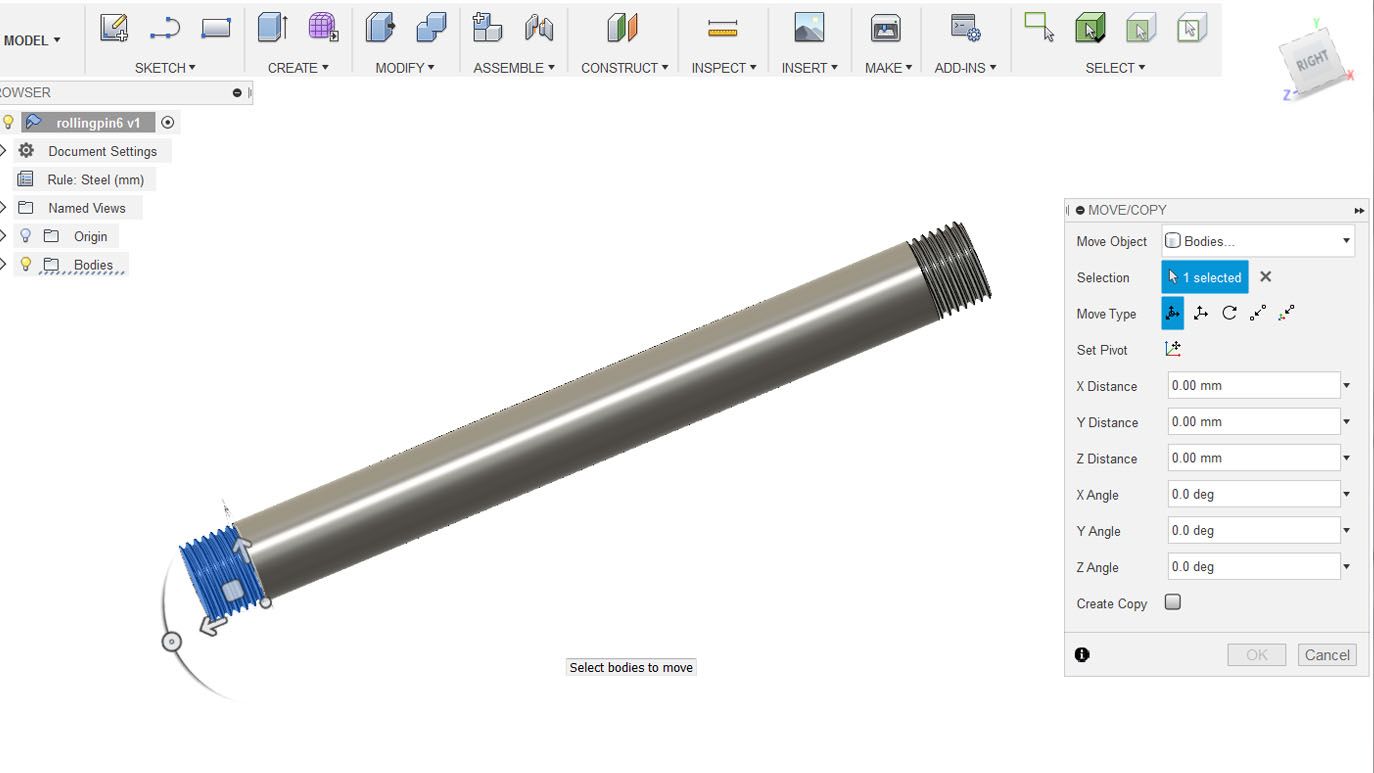This screenshot has width=1374, height=773.
Task: Open the Z Distance dropdown arrow
Action: 1347,458
